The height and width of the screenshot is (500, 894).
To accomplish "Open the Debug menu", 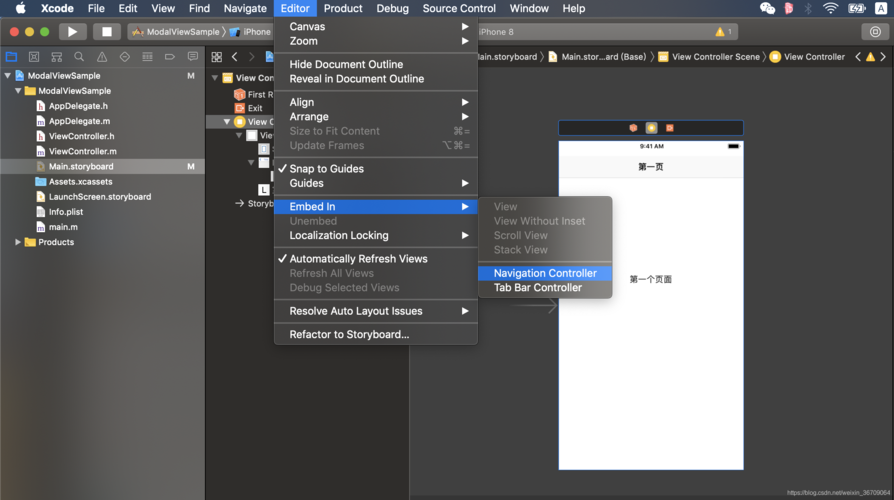I will point(392,8).
